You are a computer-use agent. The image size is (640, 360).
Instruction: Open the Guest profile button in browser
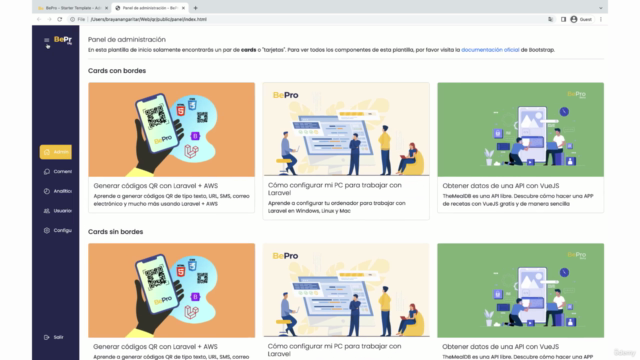(581, 19)
